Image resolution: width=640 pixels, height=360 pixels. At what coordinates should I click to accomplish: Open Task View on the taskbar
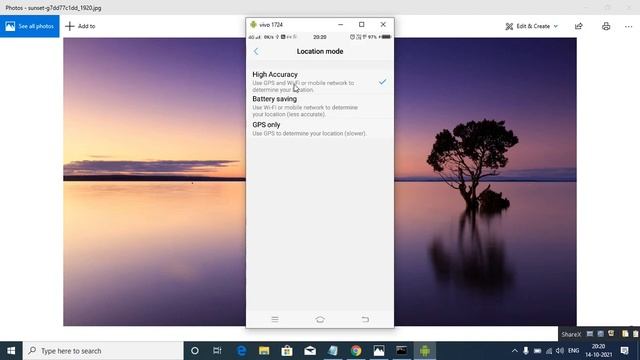tap(217, 351)
